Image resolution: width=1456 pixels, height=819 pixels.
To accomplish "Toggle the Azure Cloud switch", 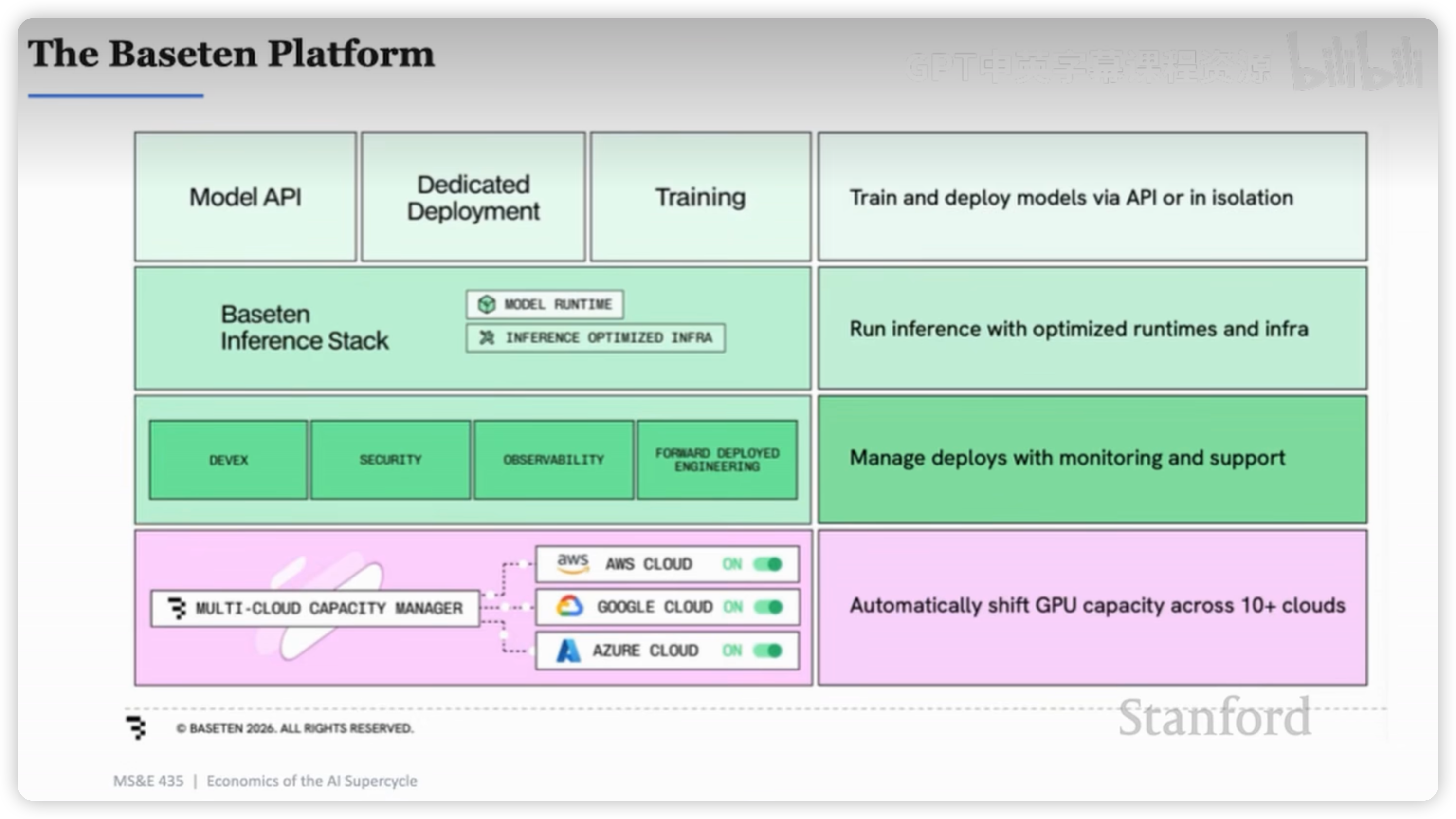I will pyautogui.click(x=767, y=651).
